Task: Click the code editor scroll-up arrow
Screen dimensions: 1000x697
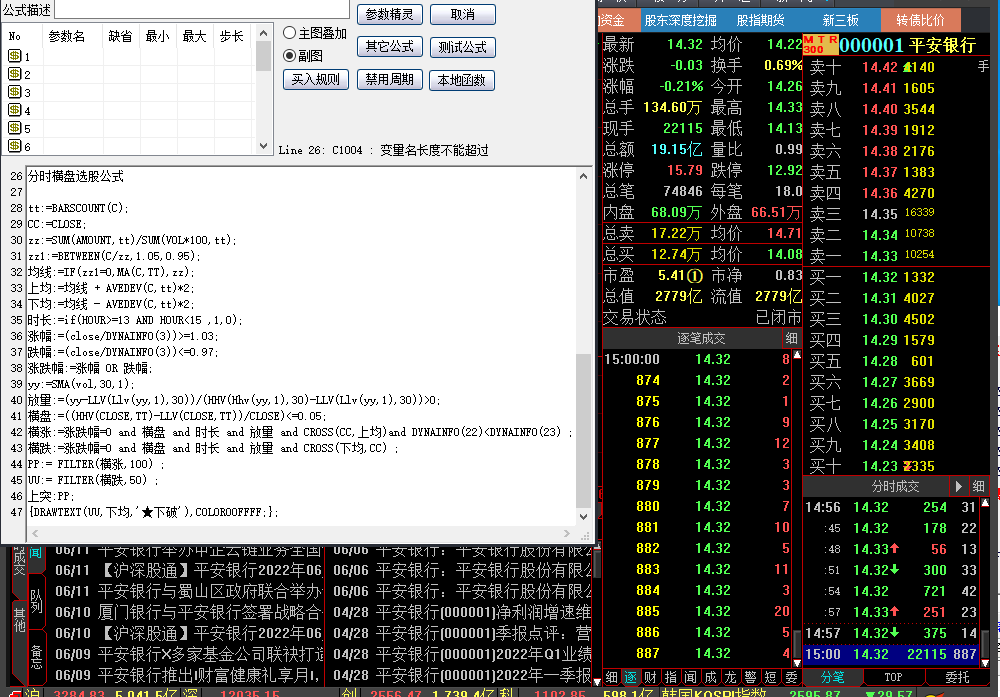Action: click(x=584, y=176)
